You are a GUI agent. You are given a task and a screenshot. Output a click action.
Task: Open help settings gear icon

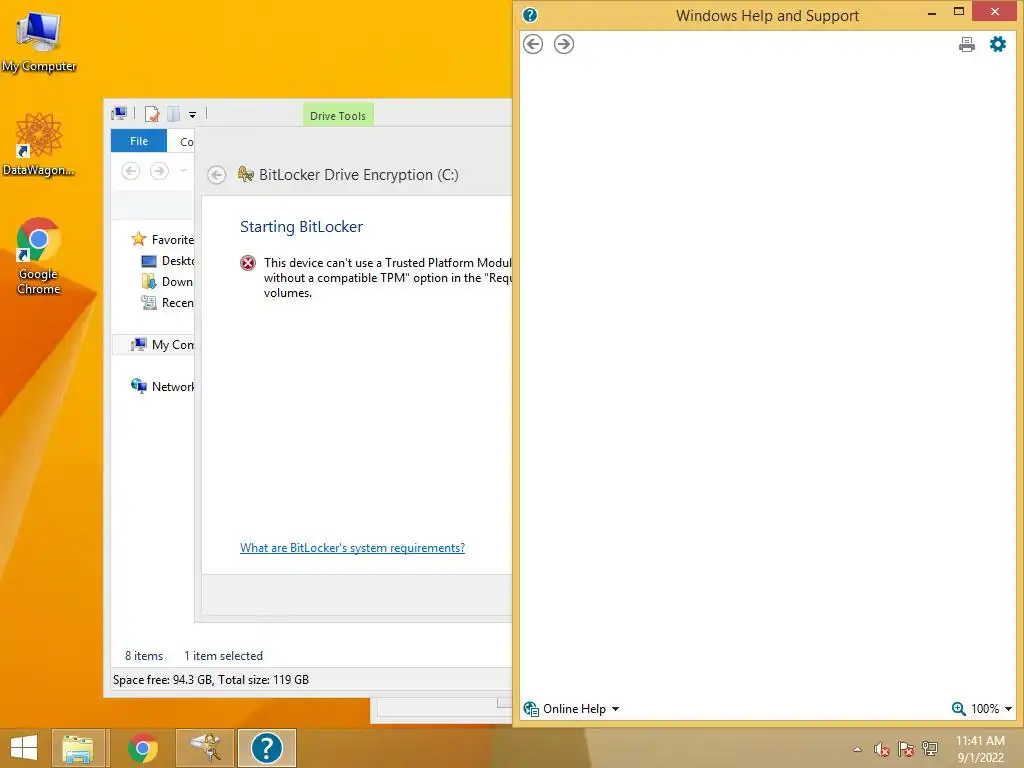(998, 44)
